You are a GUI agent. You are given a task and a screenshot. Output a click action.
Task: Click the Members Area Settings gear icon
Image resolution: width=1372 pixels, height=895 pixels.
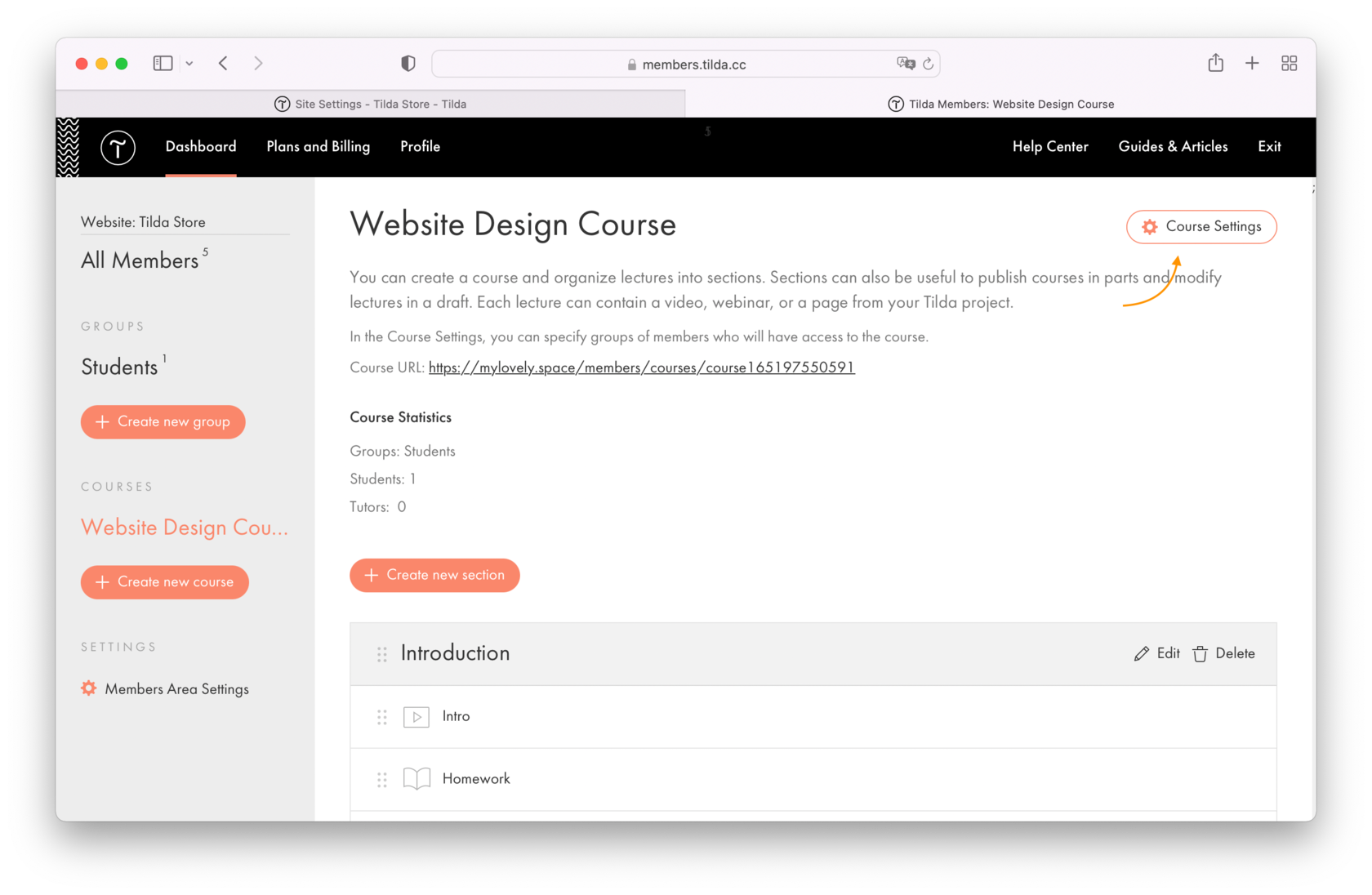pyautogui.click(x=89, y=688)
